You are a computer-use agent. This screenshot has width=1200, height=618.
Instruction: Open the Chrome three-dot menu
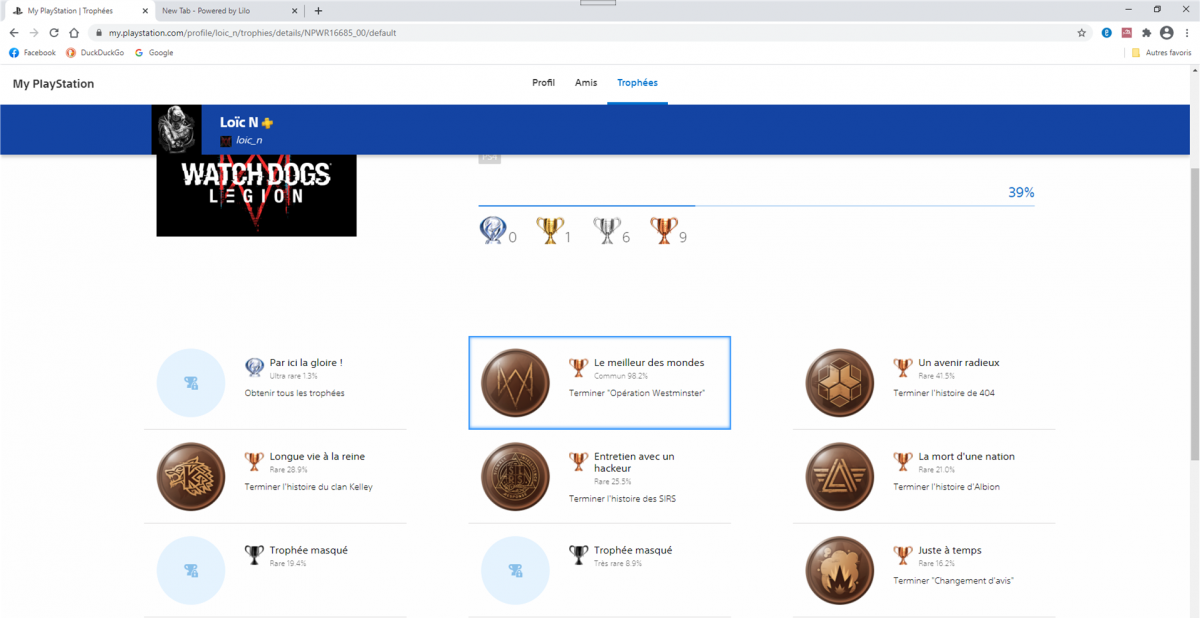[x=1187, y=32]
